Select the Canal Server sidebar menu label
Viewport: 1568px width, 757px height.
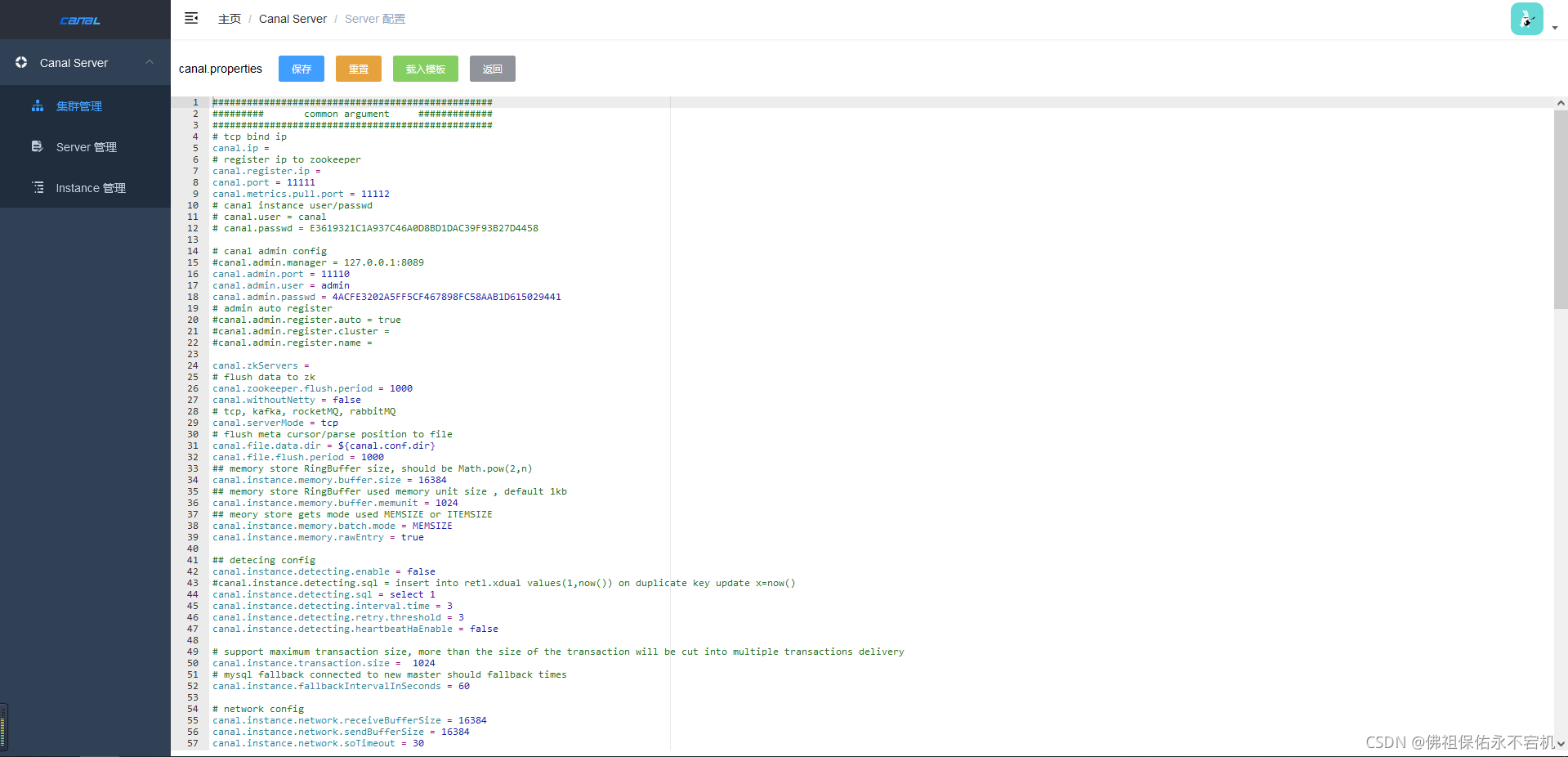pyautogui.click(x=74, y=63)
